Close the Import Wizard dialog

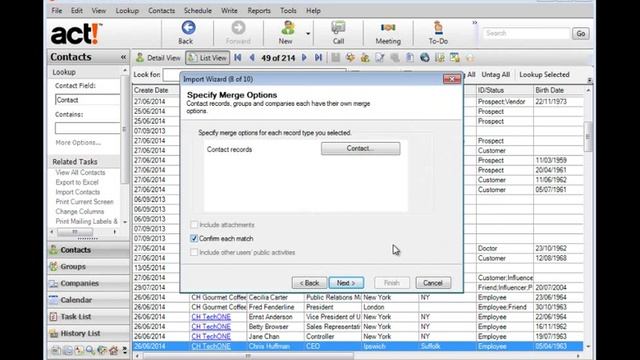pos(452,79)
